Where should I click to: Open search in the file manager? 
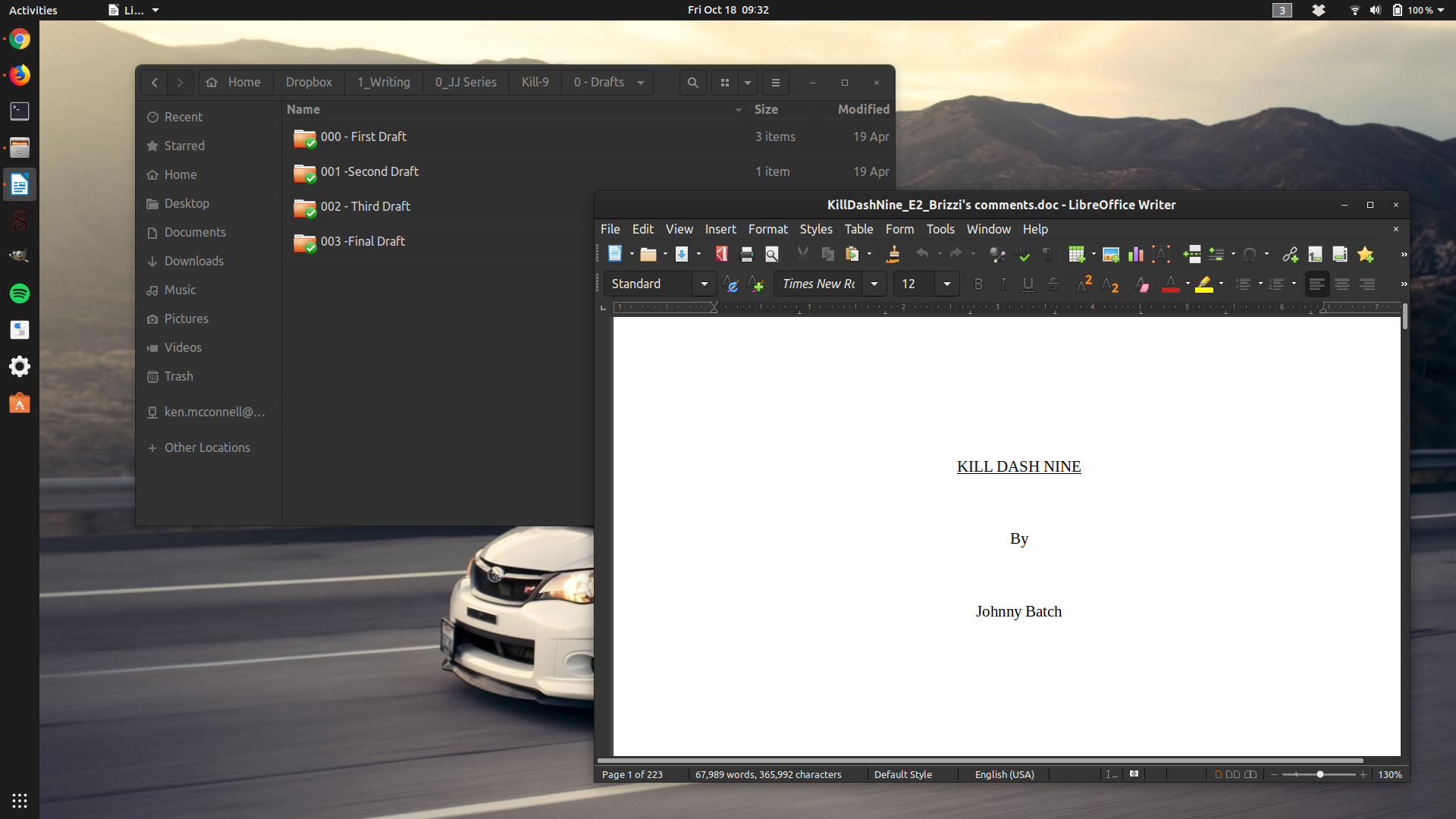tap(692, 83)
